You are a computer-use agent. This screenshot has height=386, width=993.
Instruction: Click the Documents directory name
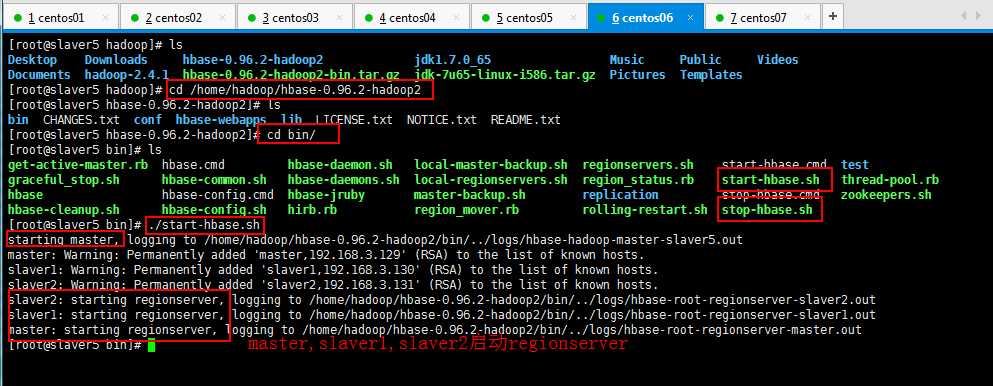[x=39, y=75]
